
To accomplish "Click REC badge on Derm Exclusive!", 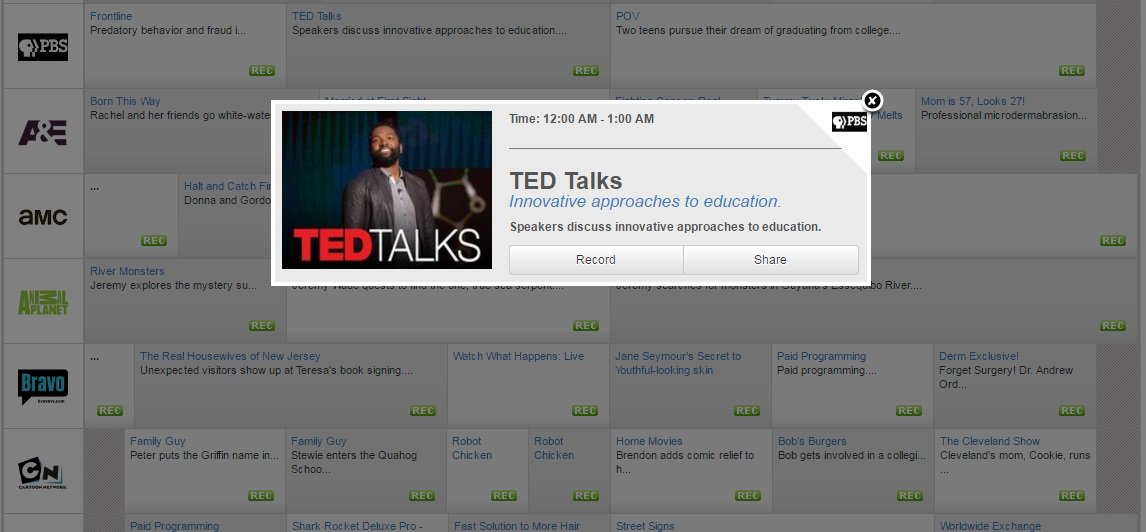I will pos(1071,411).
